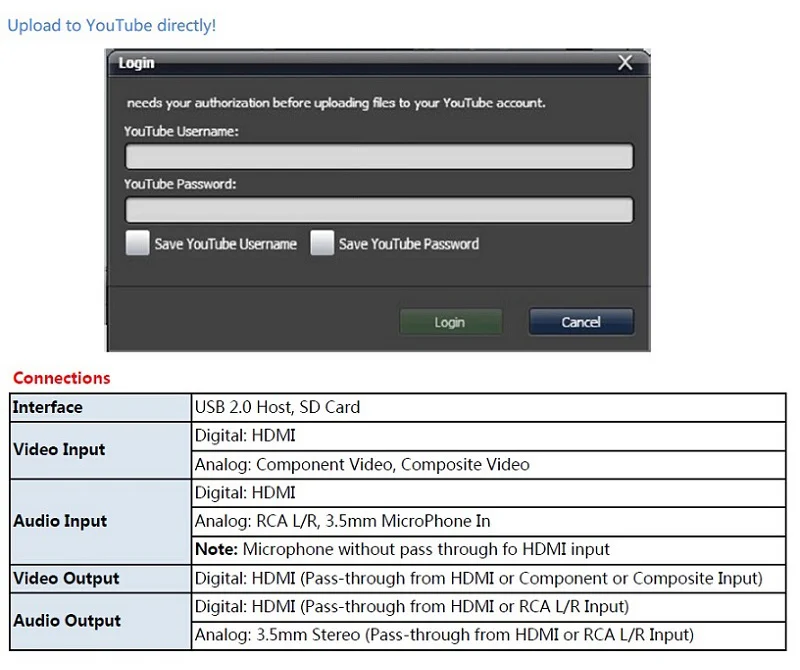Click the 'Note: Microphone without pass through' cell
Image resolution: width=800 pixels, height=670 pixels.
point(488,550)
